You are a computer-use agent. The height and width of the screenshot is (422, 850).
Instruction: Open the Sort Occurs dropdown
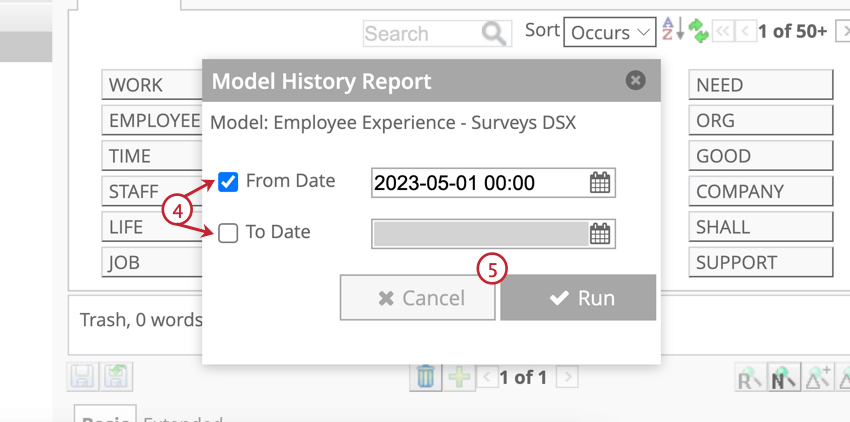pyautogui.click(x=610, y=33)
